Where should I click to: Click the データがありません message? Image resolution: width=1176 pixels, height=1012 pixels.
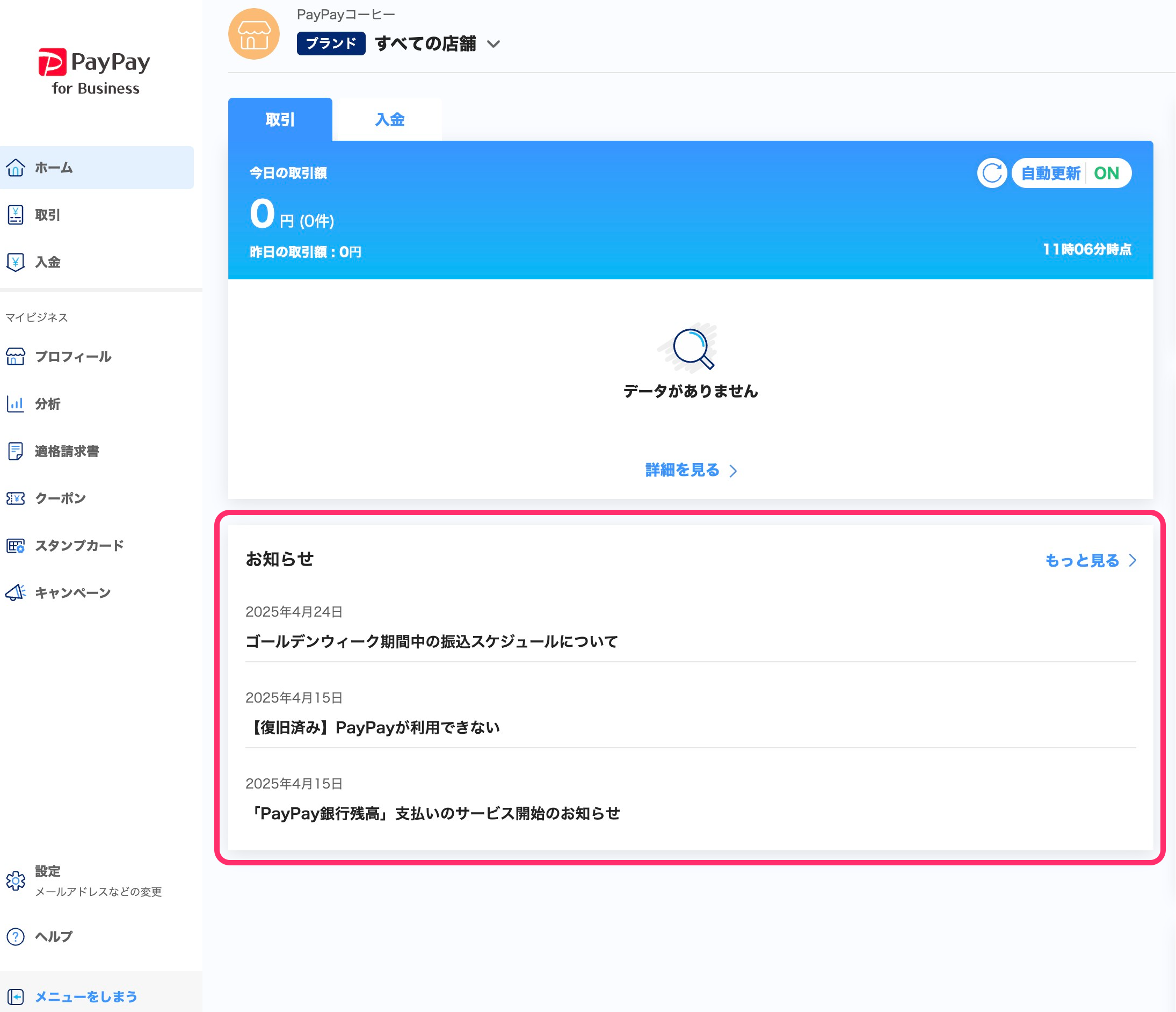coord(690,391)
